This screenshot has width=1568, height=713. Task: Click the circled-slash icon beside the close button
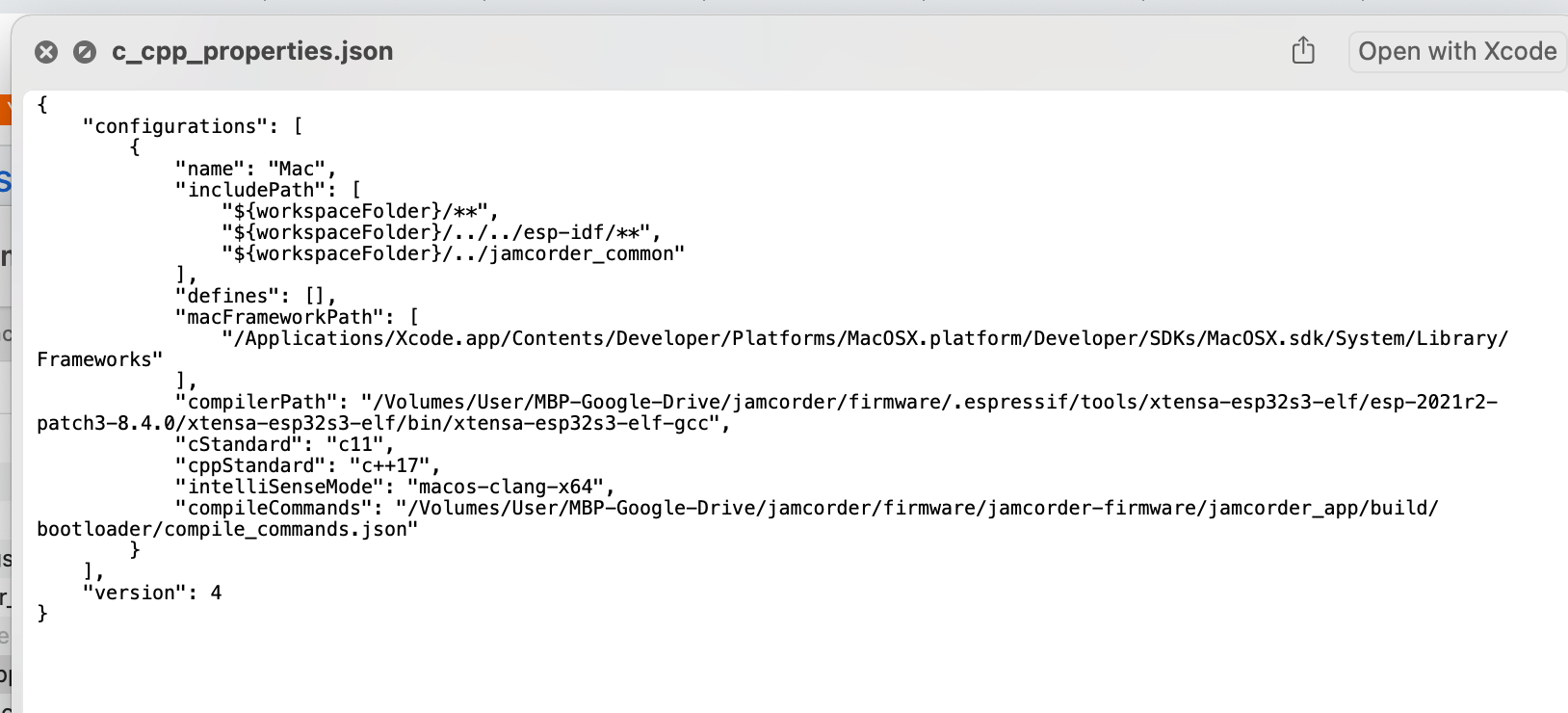click(x=85, y=52)
